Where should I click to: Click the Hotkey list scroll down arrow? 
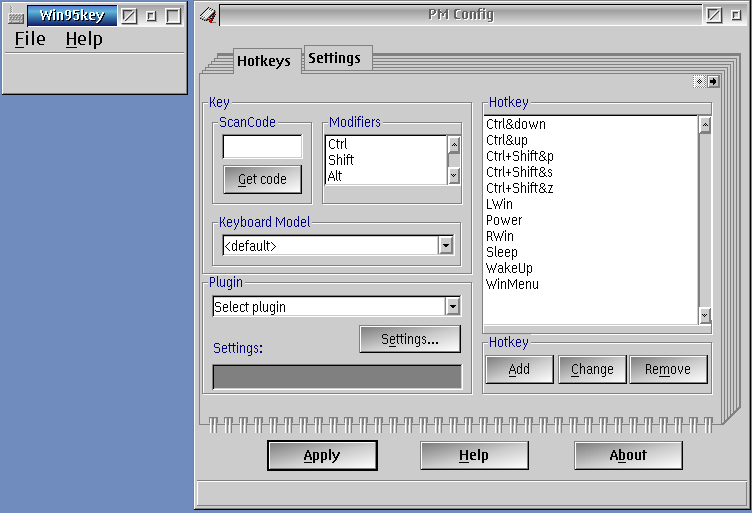click(705, 315)
